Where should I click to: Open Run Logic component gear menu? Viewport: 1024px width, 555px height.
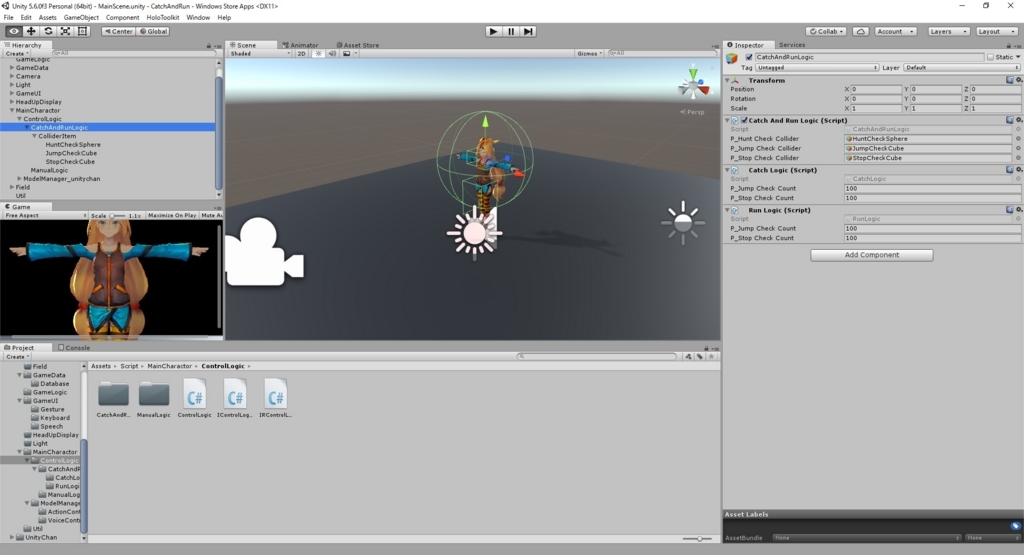point(1019,210)
